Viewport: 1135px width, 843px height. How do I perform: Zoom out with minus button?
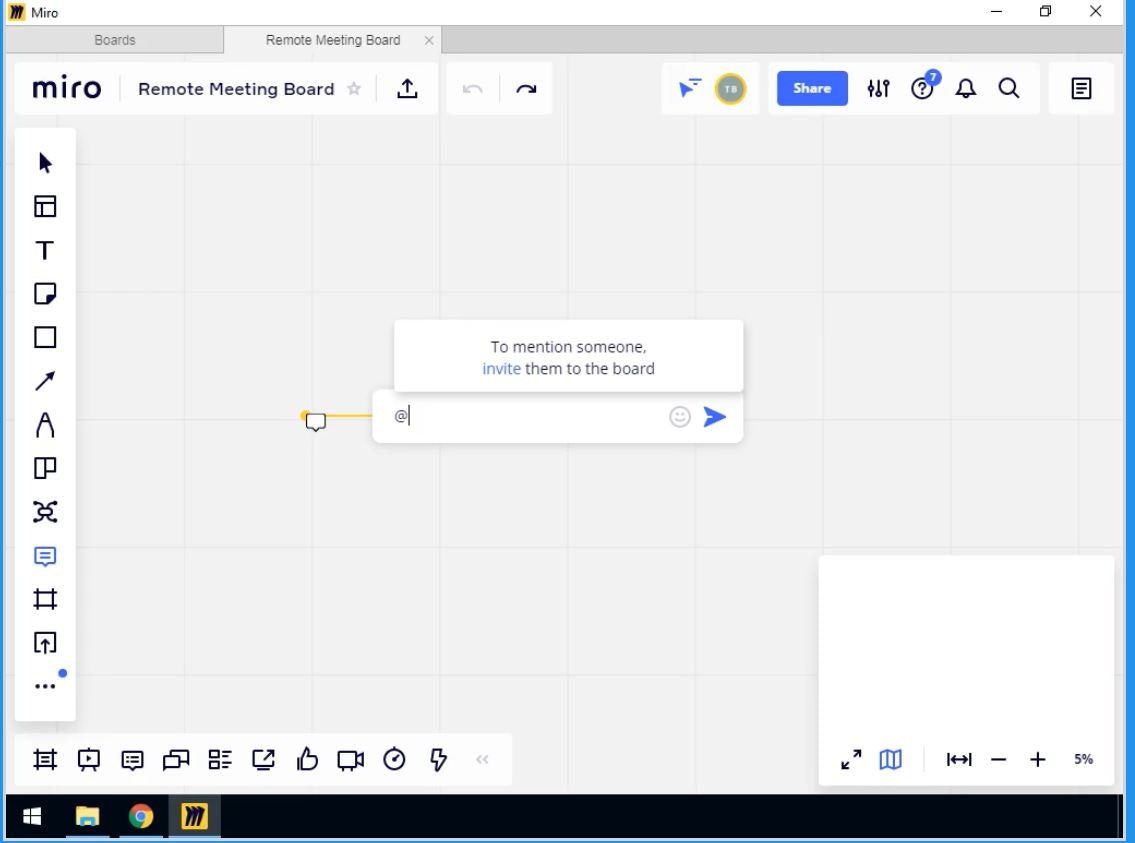pyautogui.click(x=999, y=759)
